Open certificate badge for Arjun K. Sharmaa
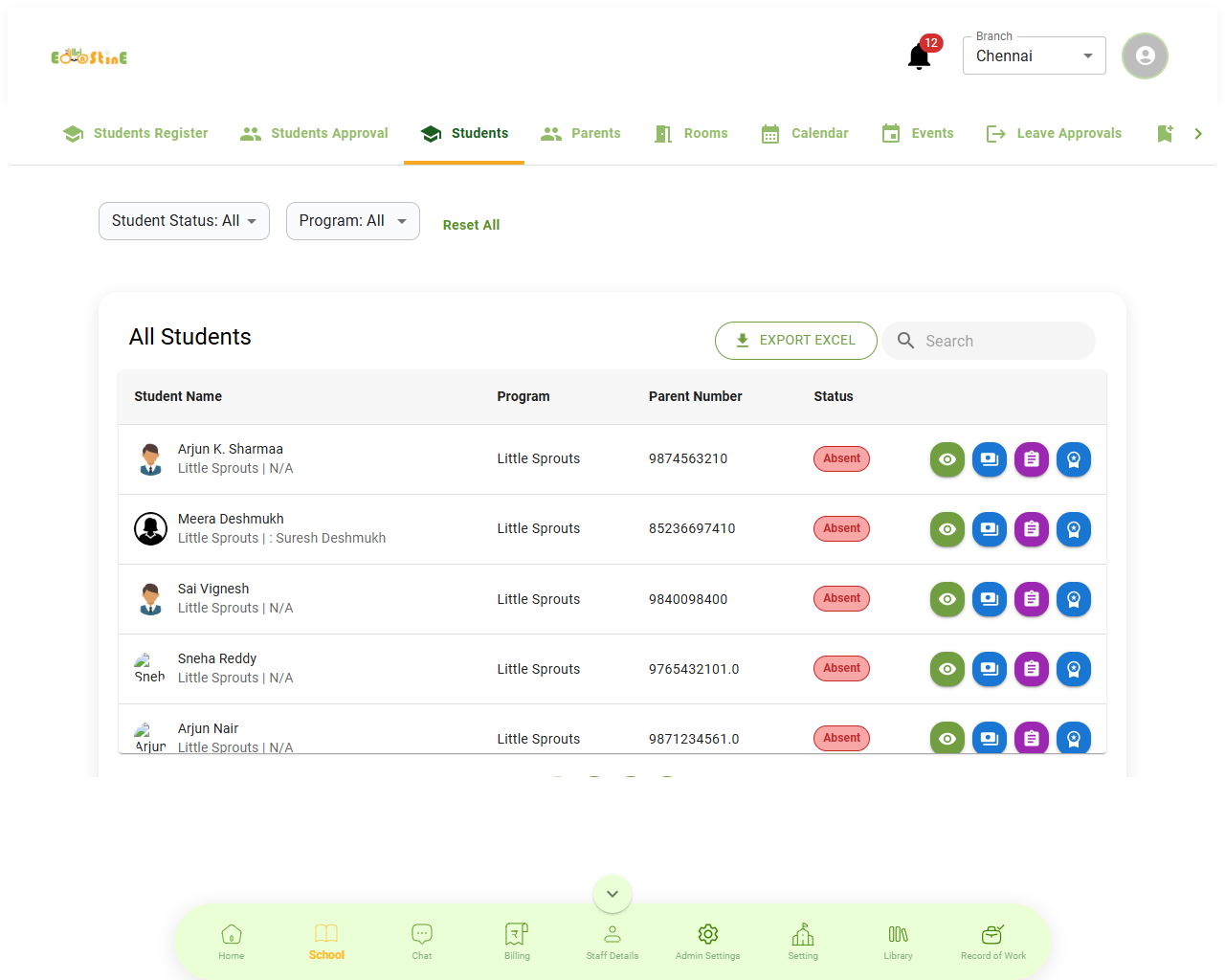The image size is (1225, 980). click(1074, 459)
